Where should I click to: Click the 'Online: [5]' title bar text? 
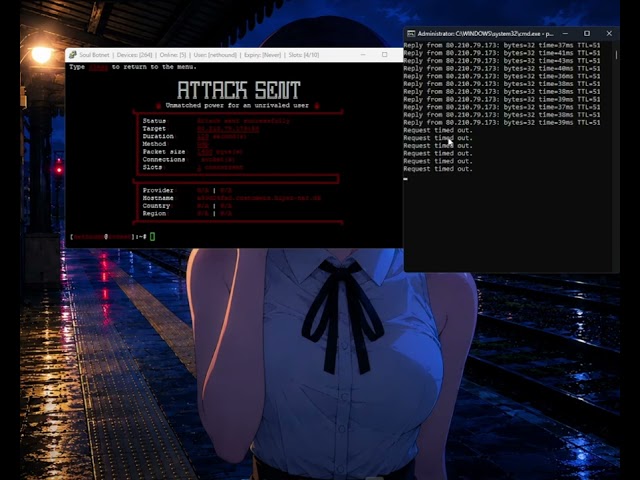click(173, 55)
